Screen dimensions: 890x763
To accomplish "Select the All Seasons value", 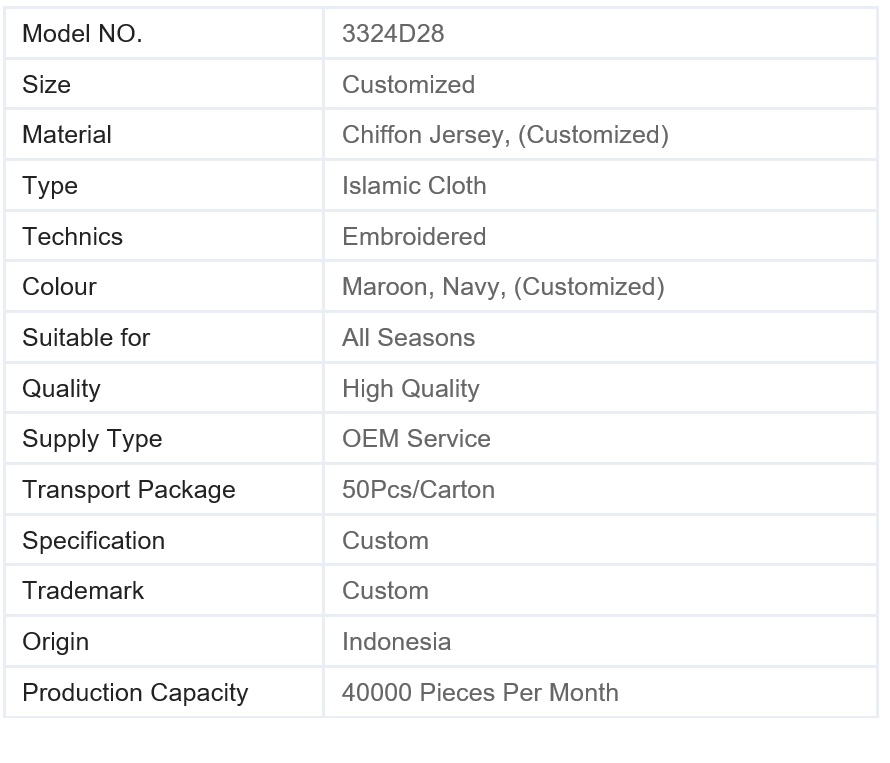I will pos(409,338).
